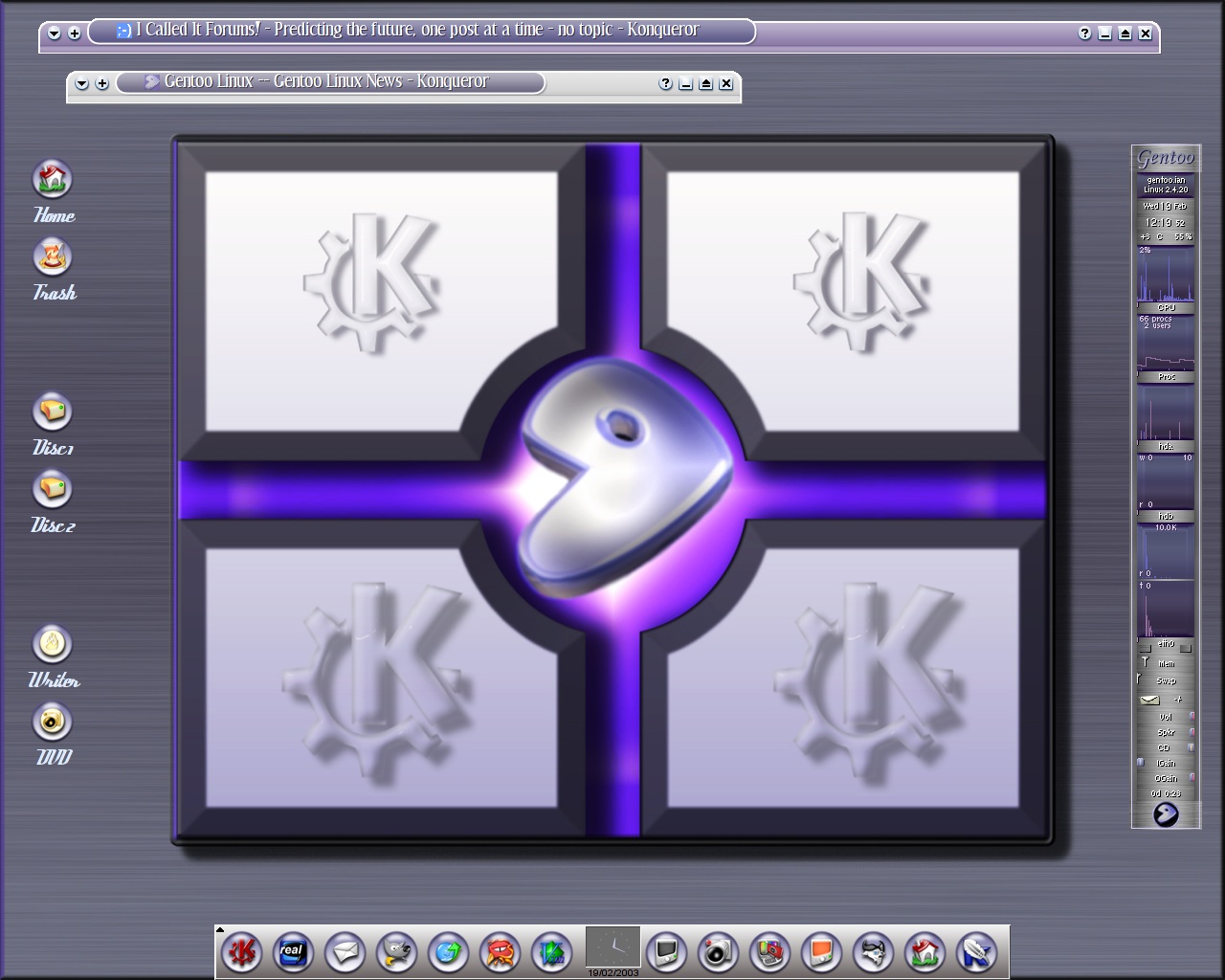1225x980 pixels.
Task: Toggle the left button beside eth0 in GKrellM
Action: pyautogui.click(x=1144, y=648)
